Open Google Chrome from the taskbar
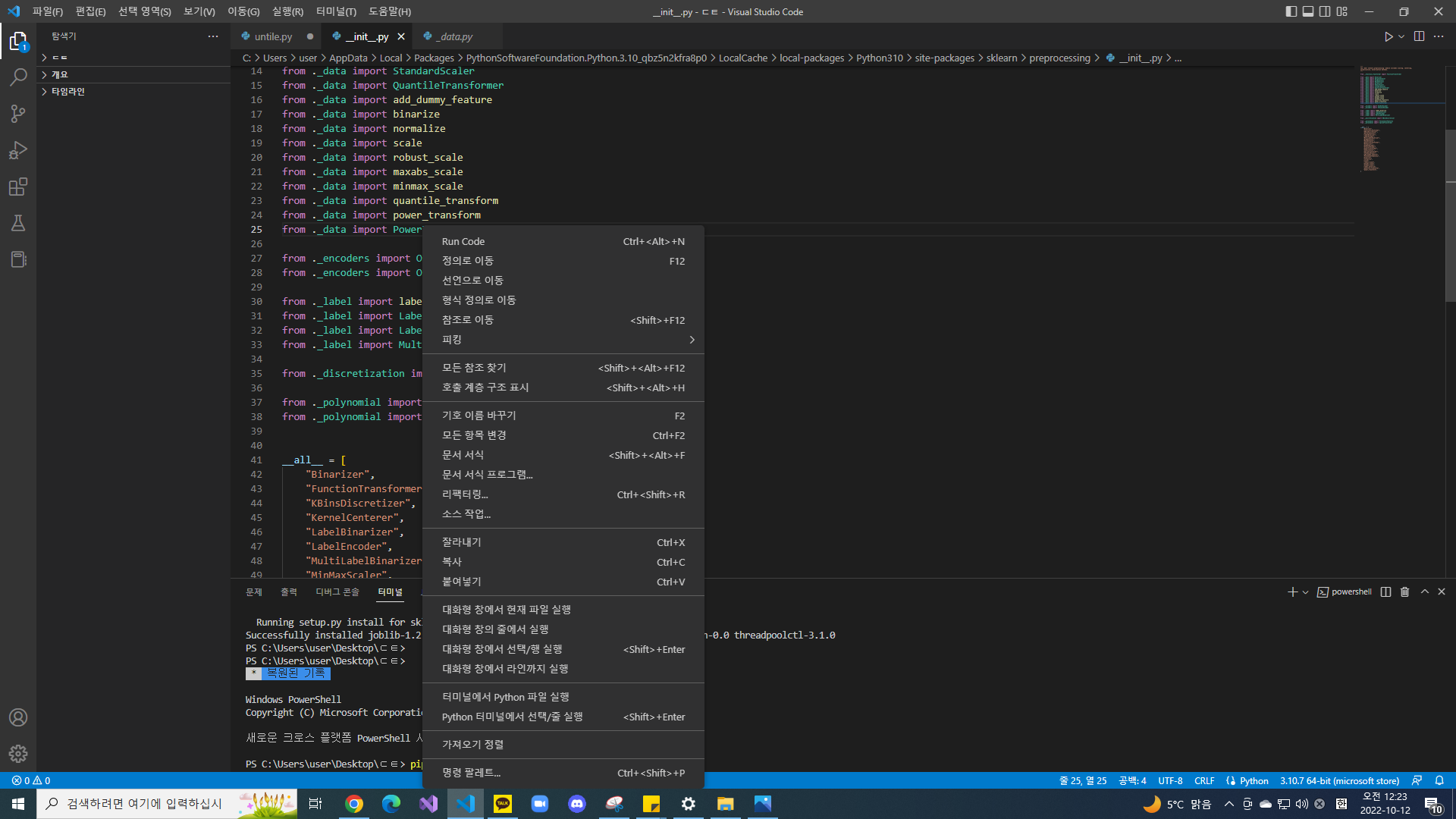Screen dimensions: 1456x819 click(353, 804)
